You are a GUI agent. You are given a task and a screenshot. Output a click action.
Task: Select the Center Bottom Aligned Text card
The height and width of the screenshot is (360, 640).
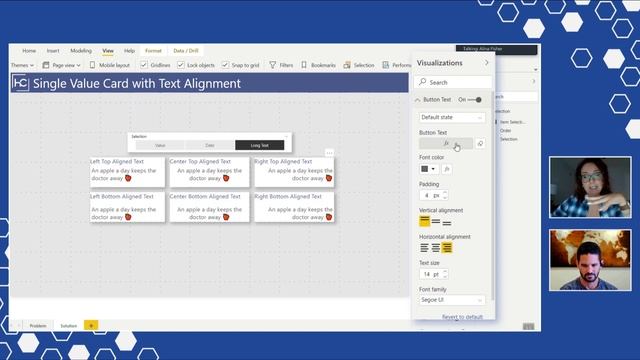(209, 207)
